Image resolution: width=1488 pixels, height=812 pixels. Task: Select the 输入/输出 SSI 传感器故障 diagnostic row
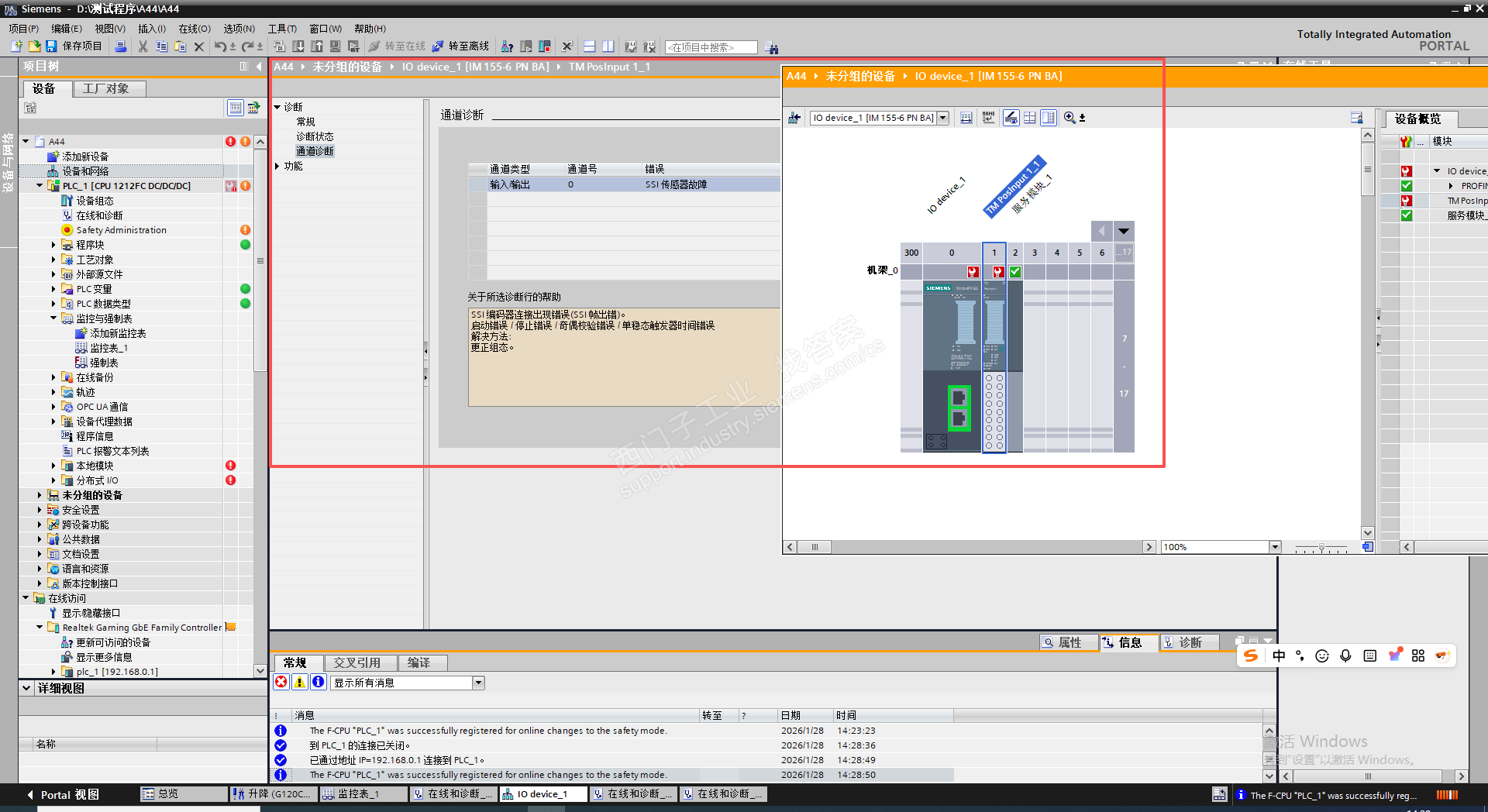624,184
